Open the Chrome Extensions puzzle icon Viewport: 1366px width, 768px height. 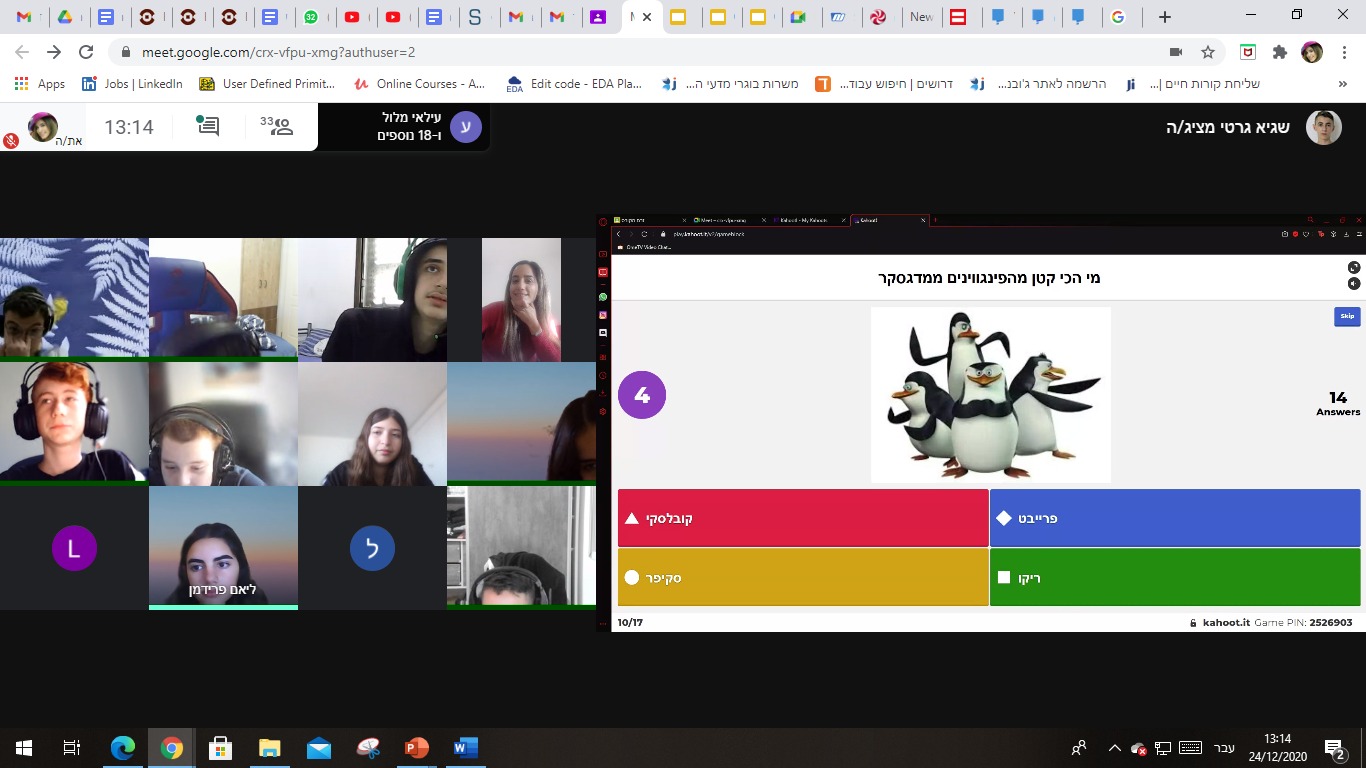[x=1279, y=52]
